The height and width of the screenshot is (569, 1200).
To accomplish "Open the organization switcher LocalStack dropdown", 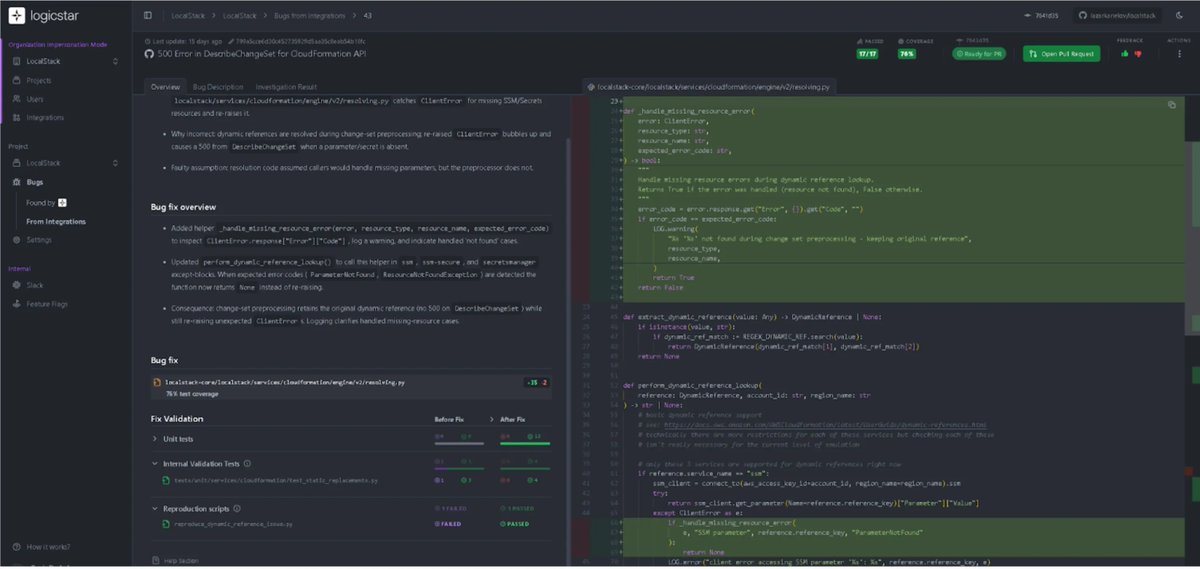I will click(x=65, y=62).
